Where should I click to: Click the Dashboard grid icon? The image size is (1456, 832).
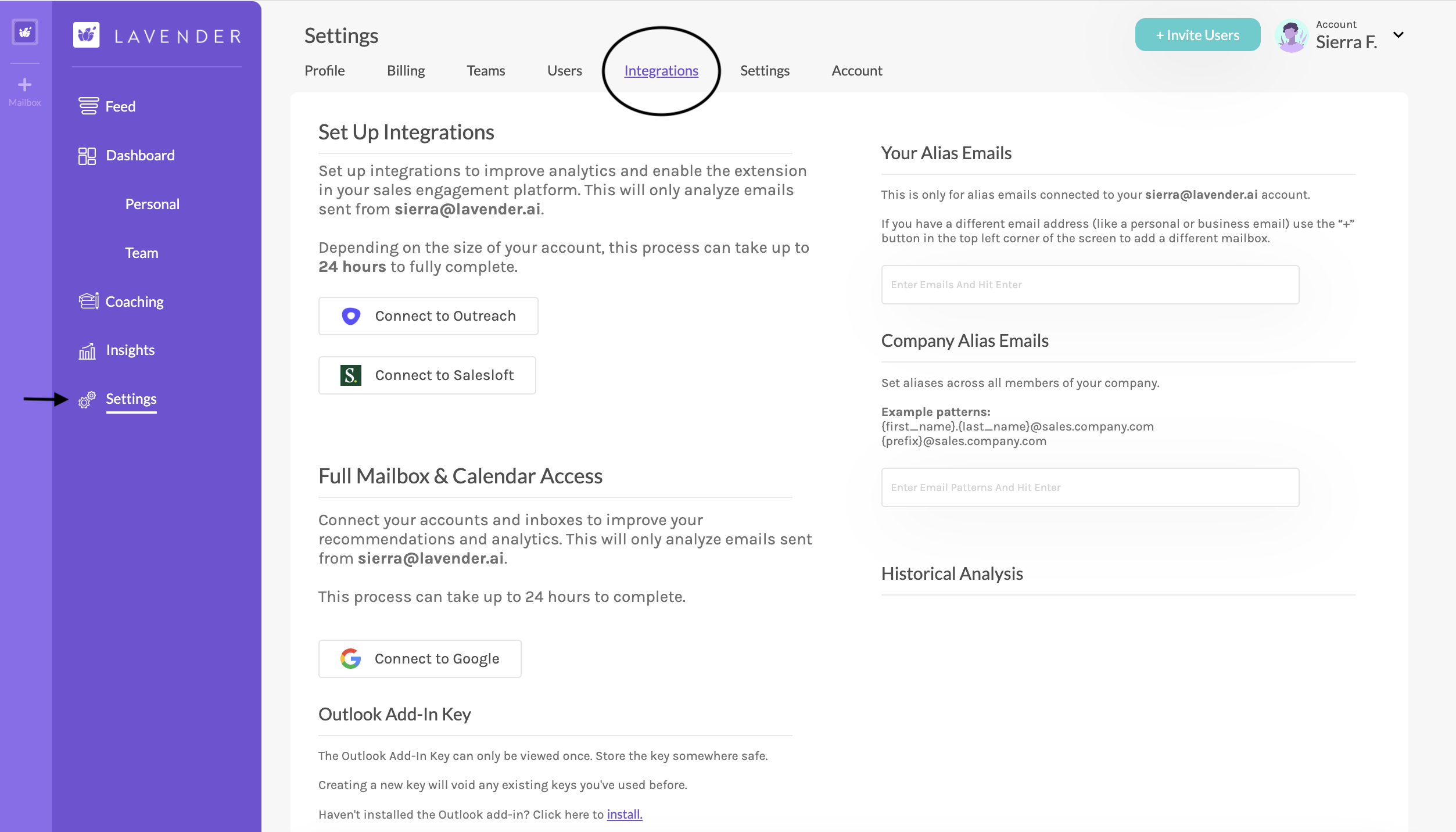(87, 156)
